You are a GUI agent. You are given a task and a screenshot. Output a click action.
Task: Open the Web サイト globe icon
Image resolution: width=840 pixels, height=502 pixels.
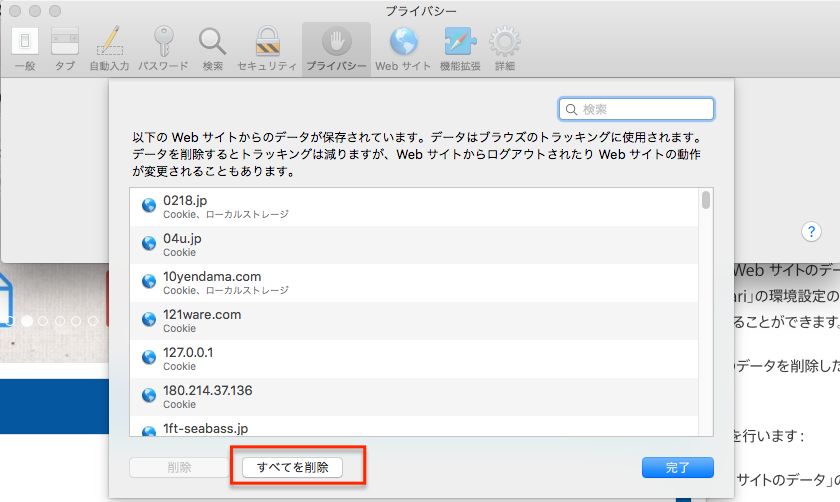point(403,43)
